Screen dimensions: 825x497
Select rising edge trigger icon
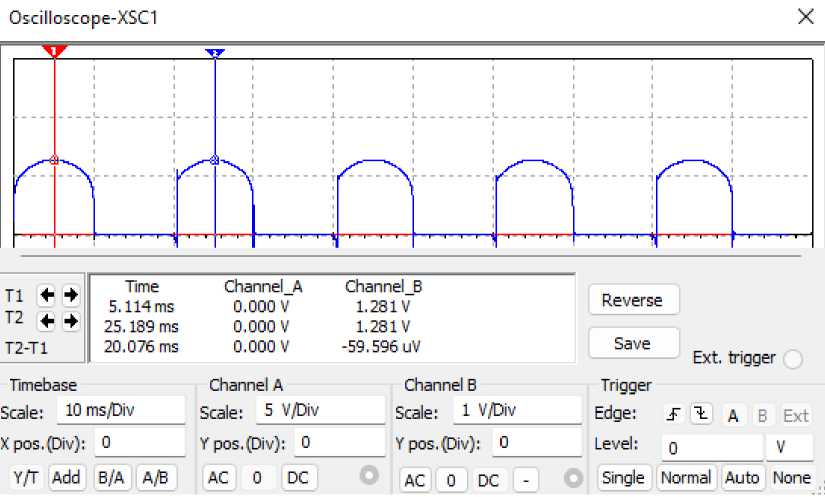674,414
